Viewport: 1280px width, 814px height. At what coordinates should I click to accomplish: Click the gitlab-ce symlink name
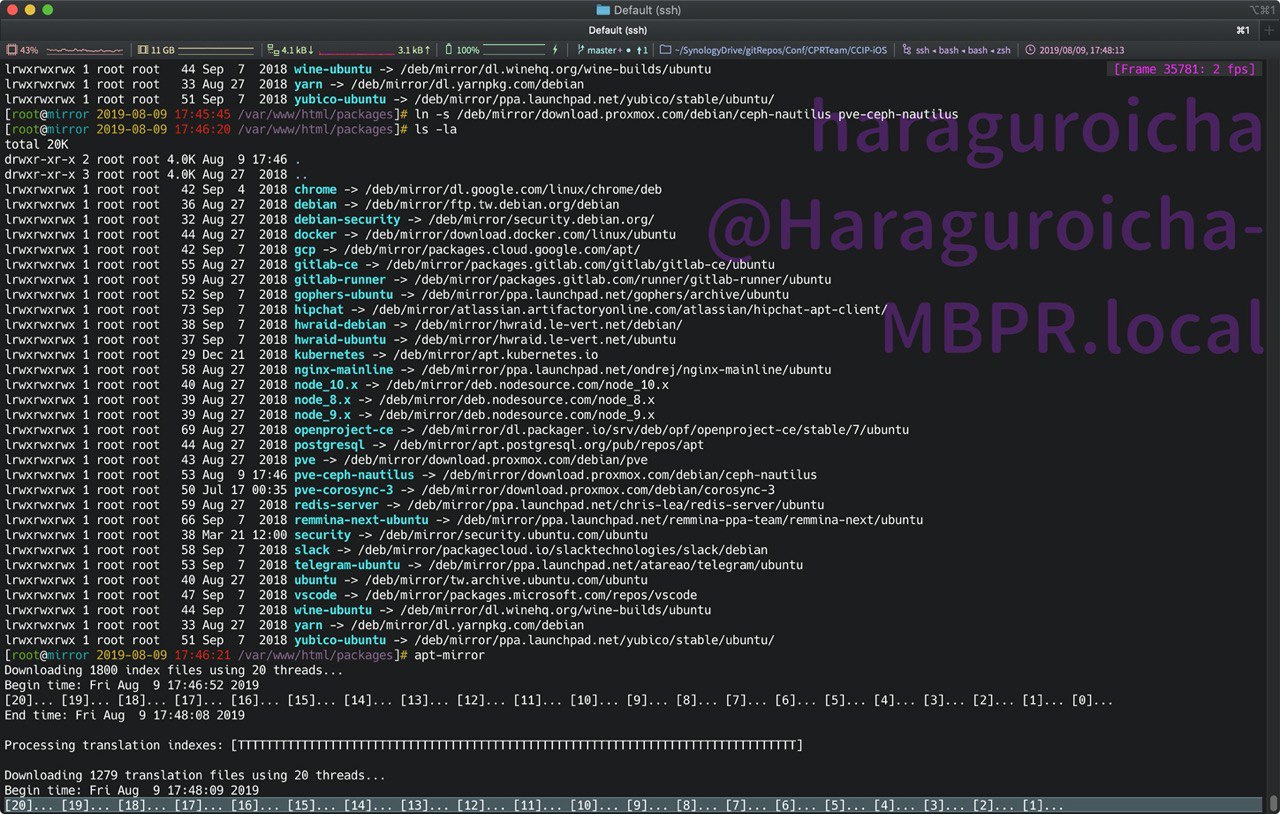(326, 264)
